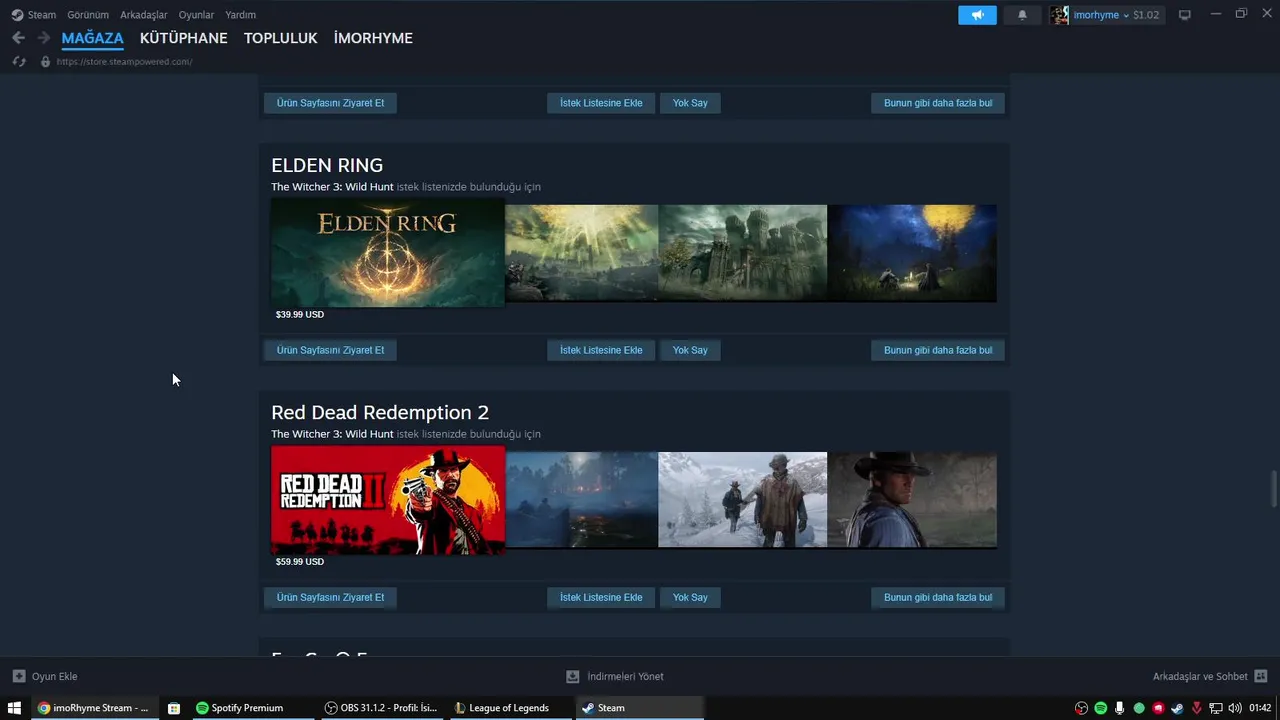
Task: Click the ELDEN RING capsule image
Action: pos(388,253)
